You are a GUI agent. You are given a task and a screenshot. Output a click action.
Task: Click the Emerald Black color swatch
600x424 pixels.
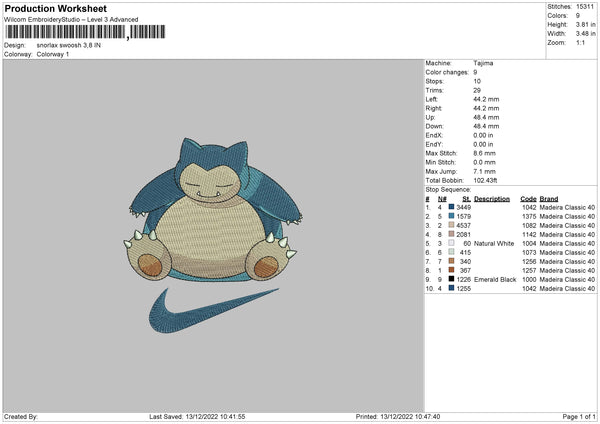451,279
